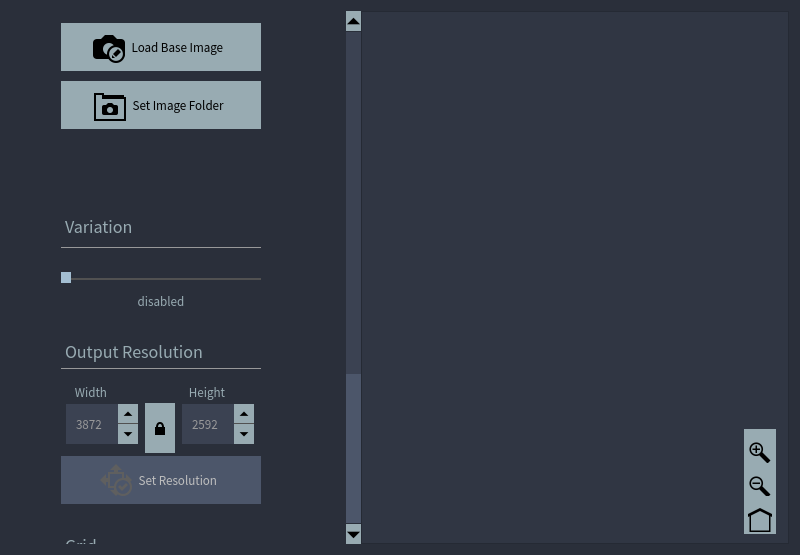Increase Width with the up arrow
800x555 pixels.
[128, 414]
